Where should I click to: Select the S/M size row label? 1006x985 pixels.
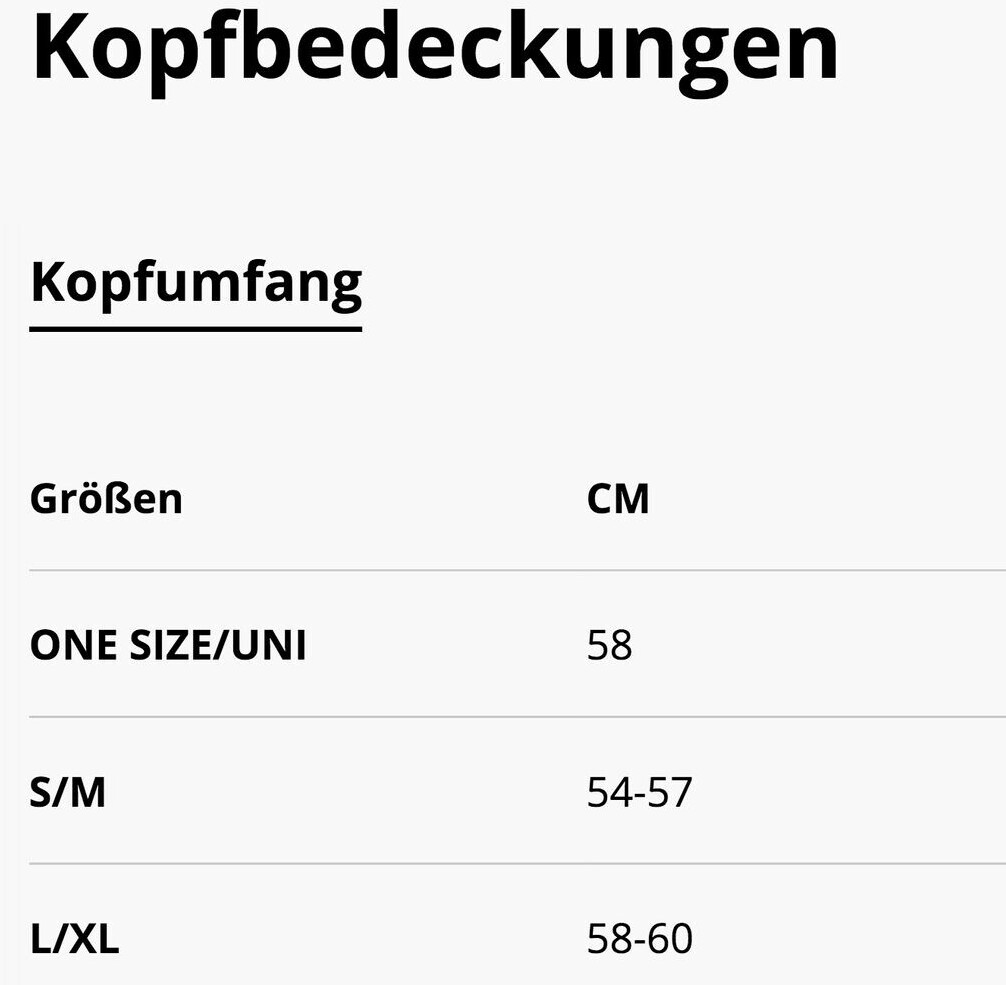tap(68, 793)
